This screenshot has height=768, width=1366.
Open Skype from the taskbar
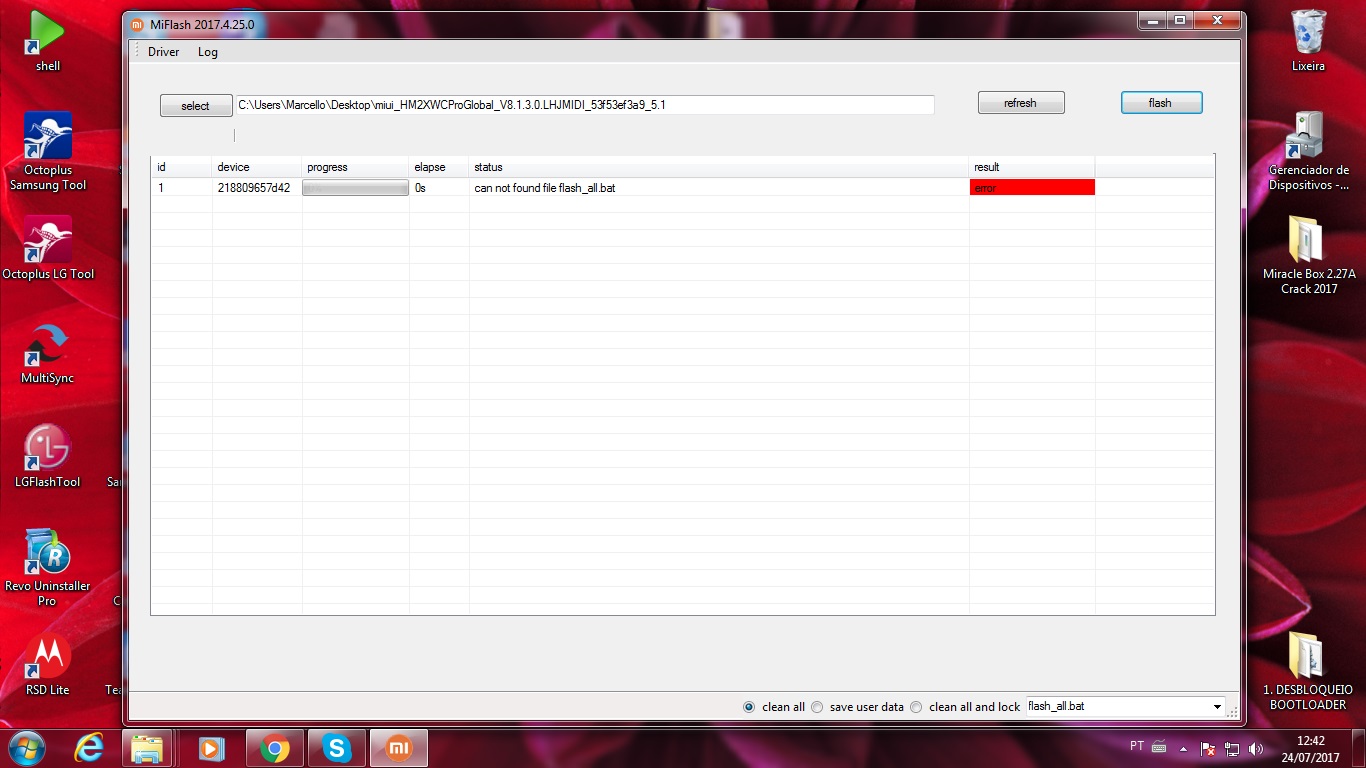coord(337,748)
